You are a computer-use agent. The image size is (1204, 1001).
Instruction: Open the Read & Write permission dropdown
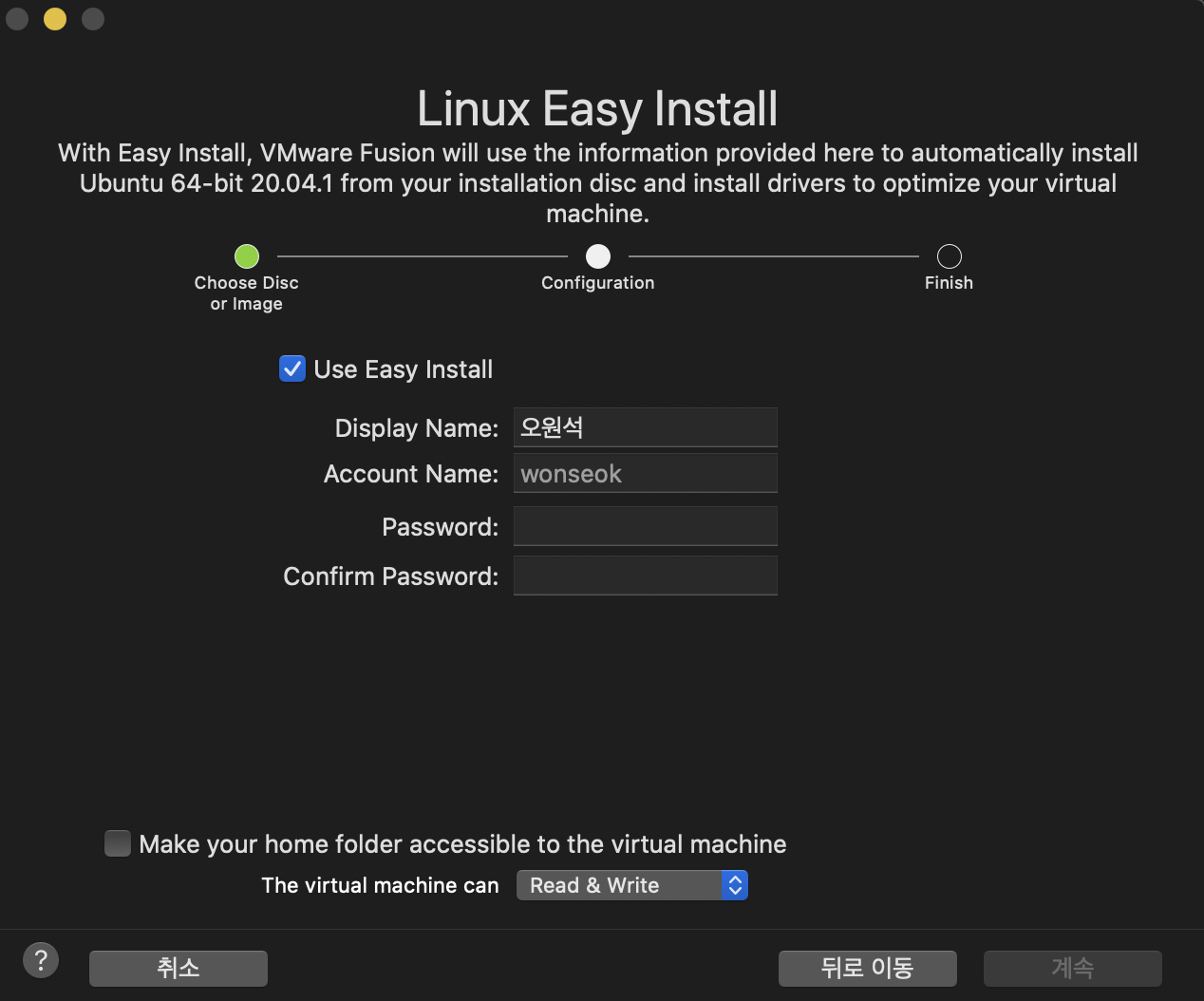pyautogui.click(x=632, y=885)
